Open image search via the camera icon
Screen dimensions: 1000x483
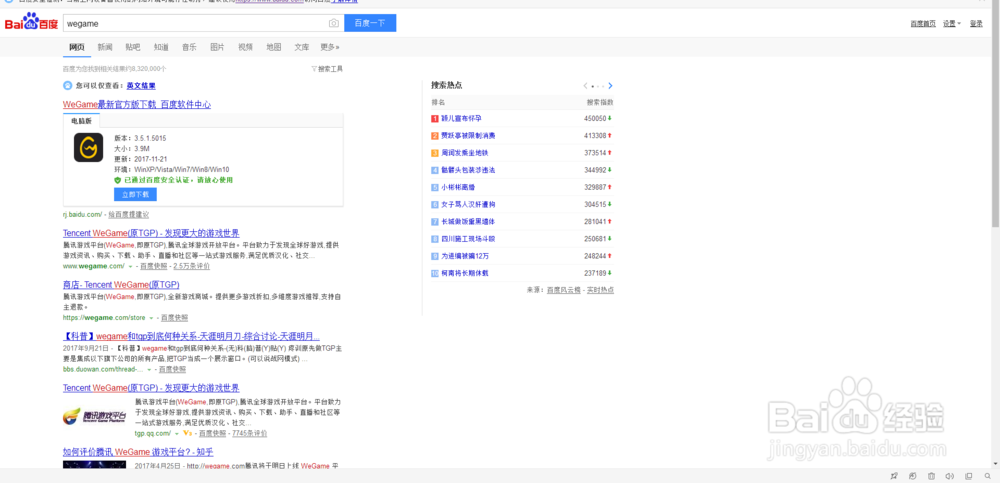point(334,23)
